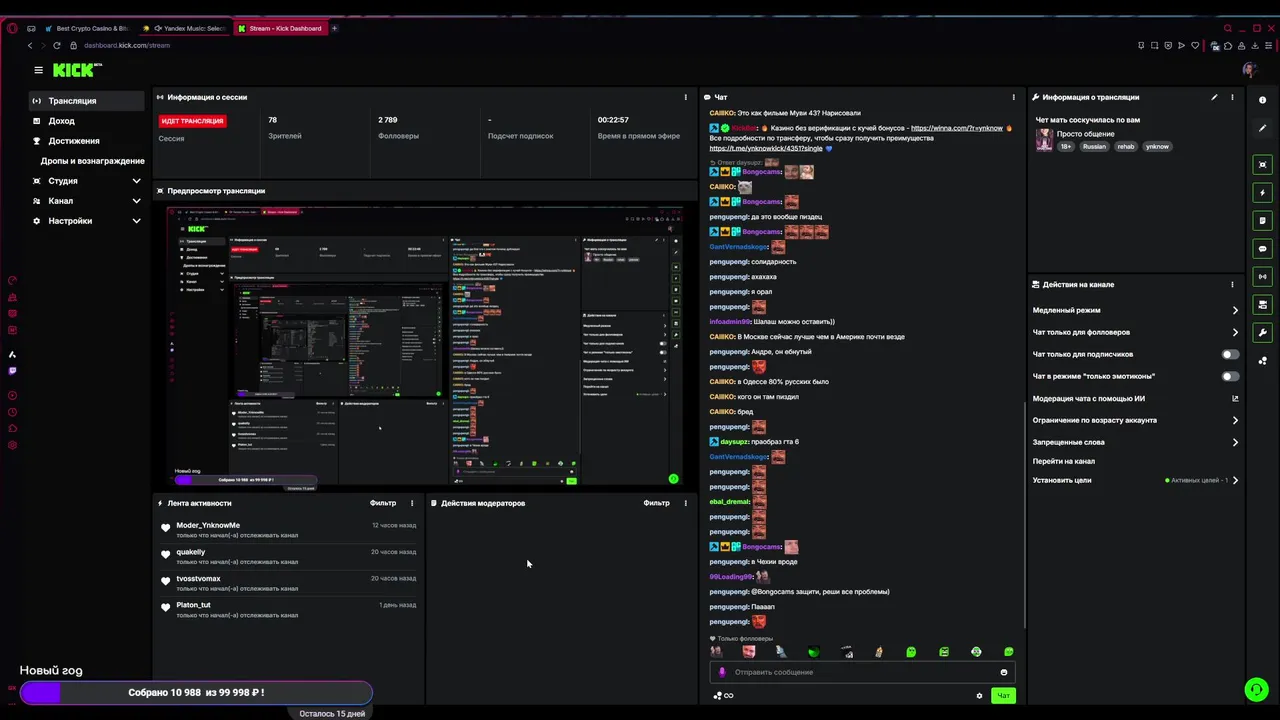Open Дропы и вознаграждение menu item
Screen dimensions: 1280x720
click(x=92, y=161)
